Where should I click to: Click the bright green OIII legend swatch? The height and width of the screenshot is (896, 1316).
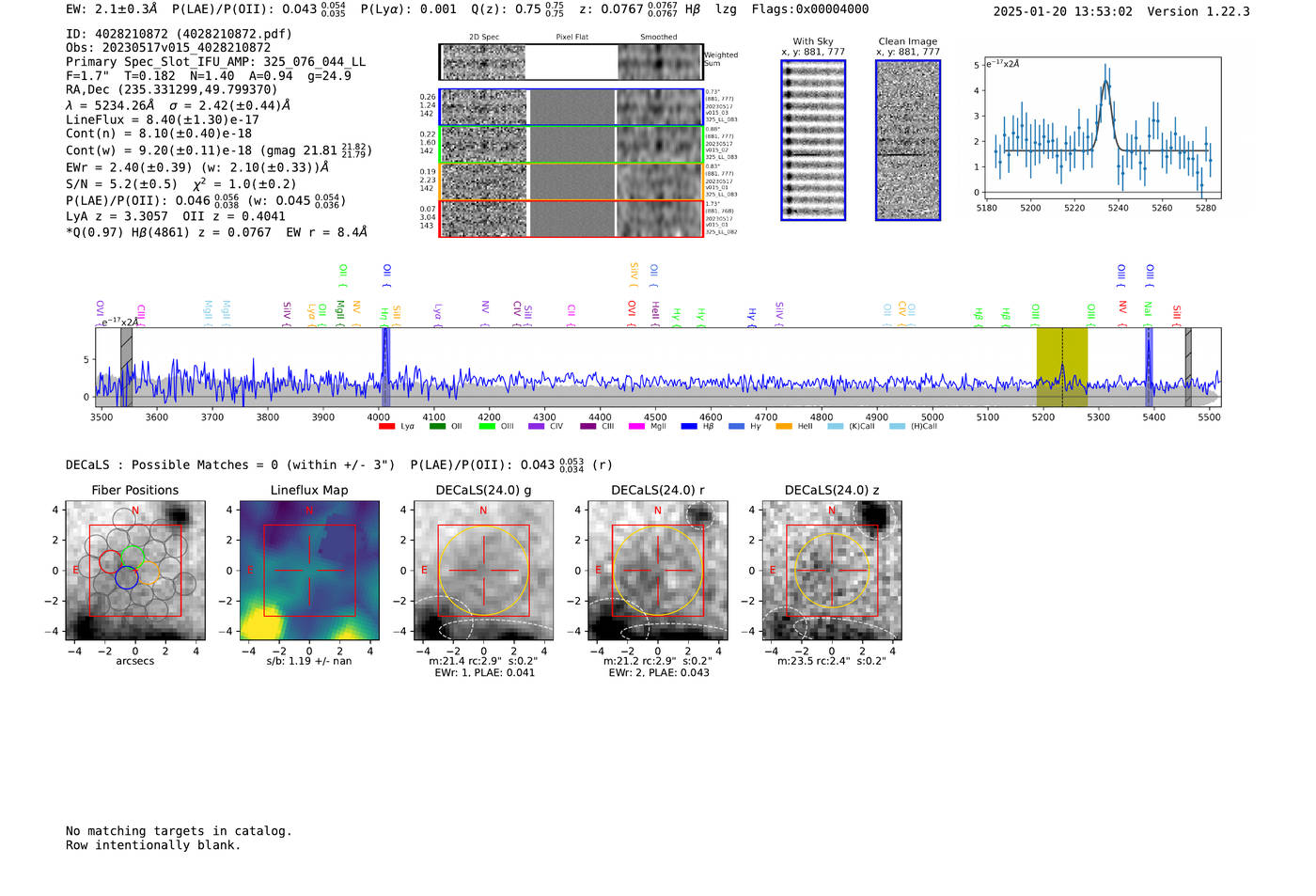[x=487, y=427]
